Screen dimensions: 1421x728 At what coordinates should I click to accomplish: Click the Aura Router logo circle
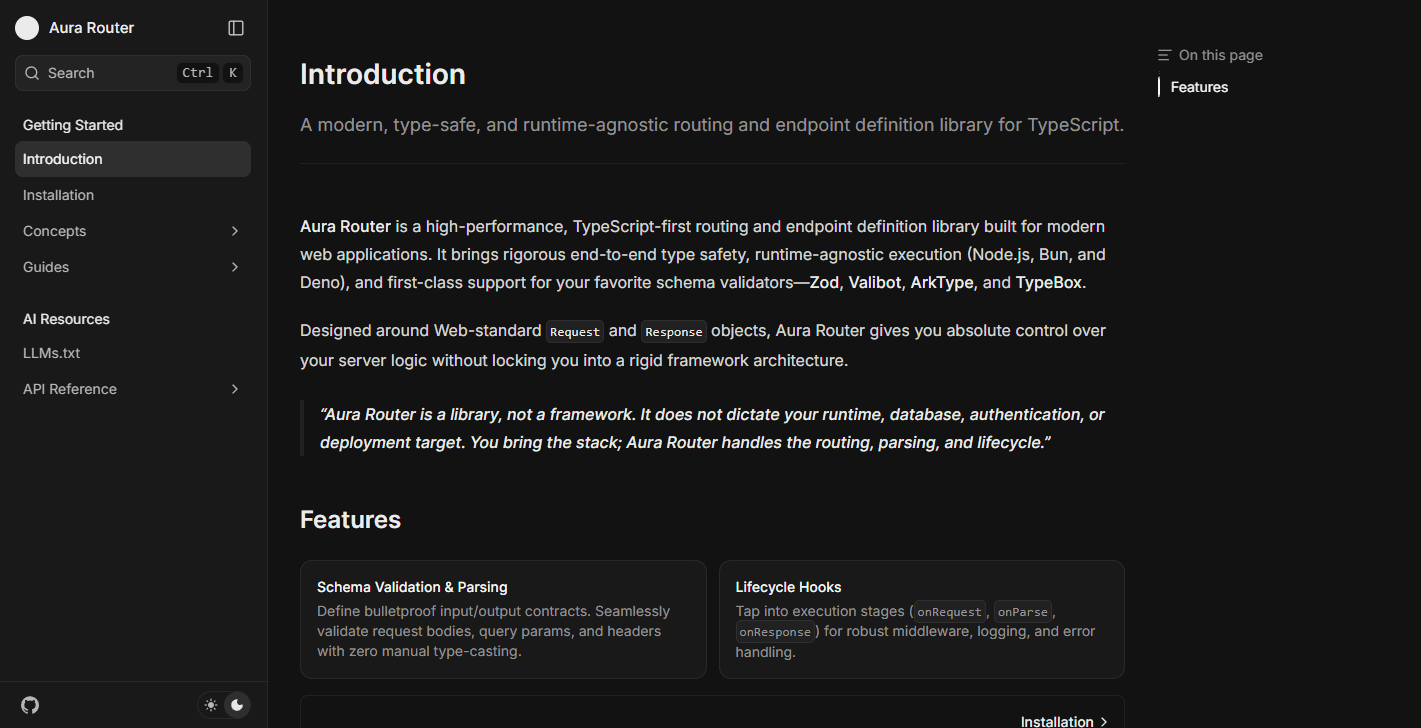click(27, 28)
